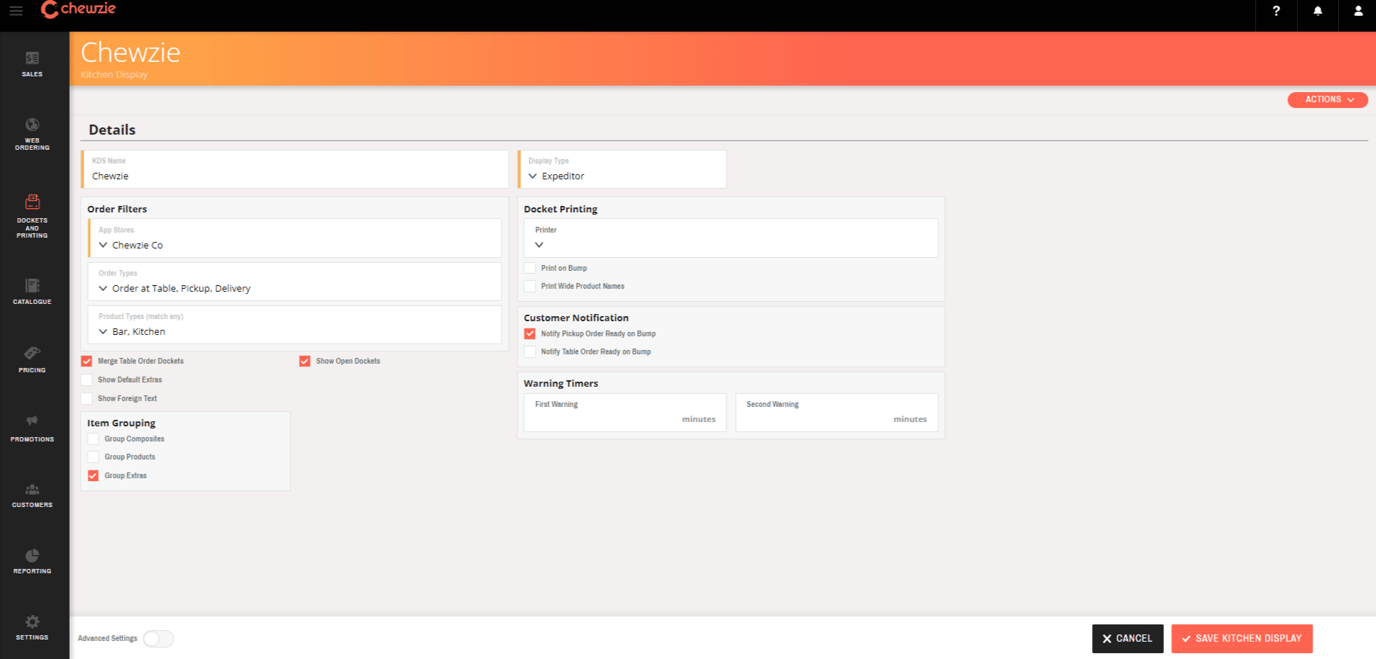Screen dimensions: 1376x659
Task: Toggle the Advanced Settings switch
Action: pyautogui.click(x=158, y=638)
